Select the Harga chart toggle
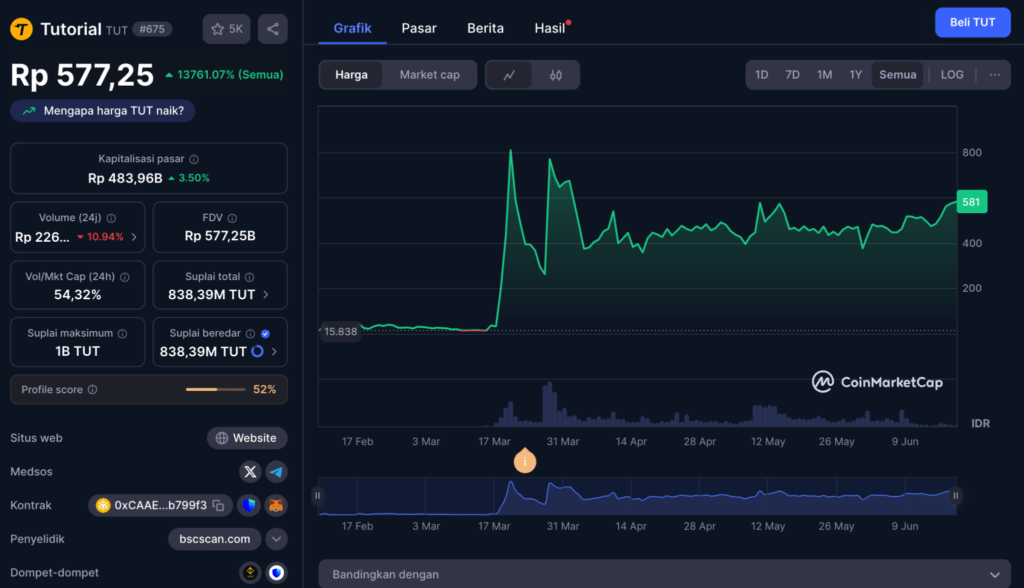The image size is (1024, 588). click(351, 75)
